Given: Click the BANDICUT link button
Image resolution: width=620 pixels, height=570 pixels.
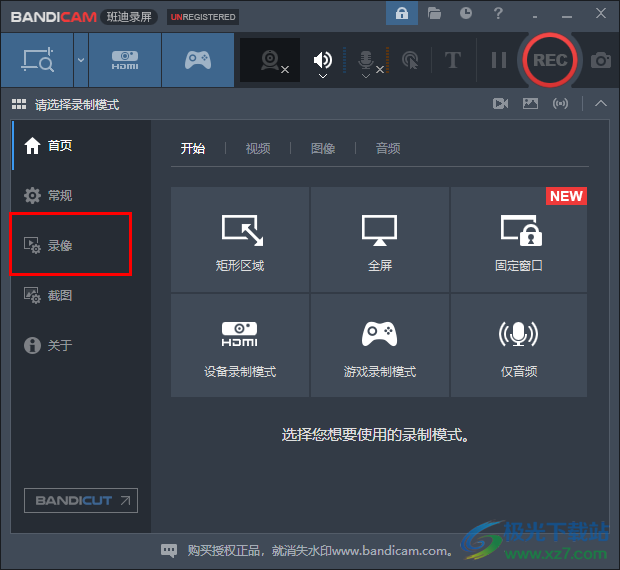Looking at the screenshot, I should click(x=81, y=500).
